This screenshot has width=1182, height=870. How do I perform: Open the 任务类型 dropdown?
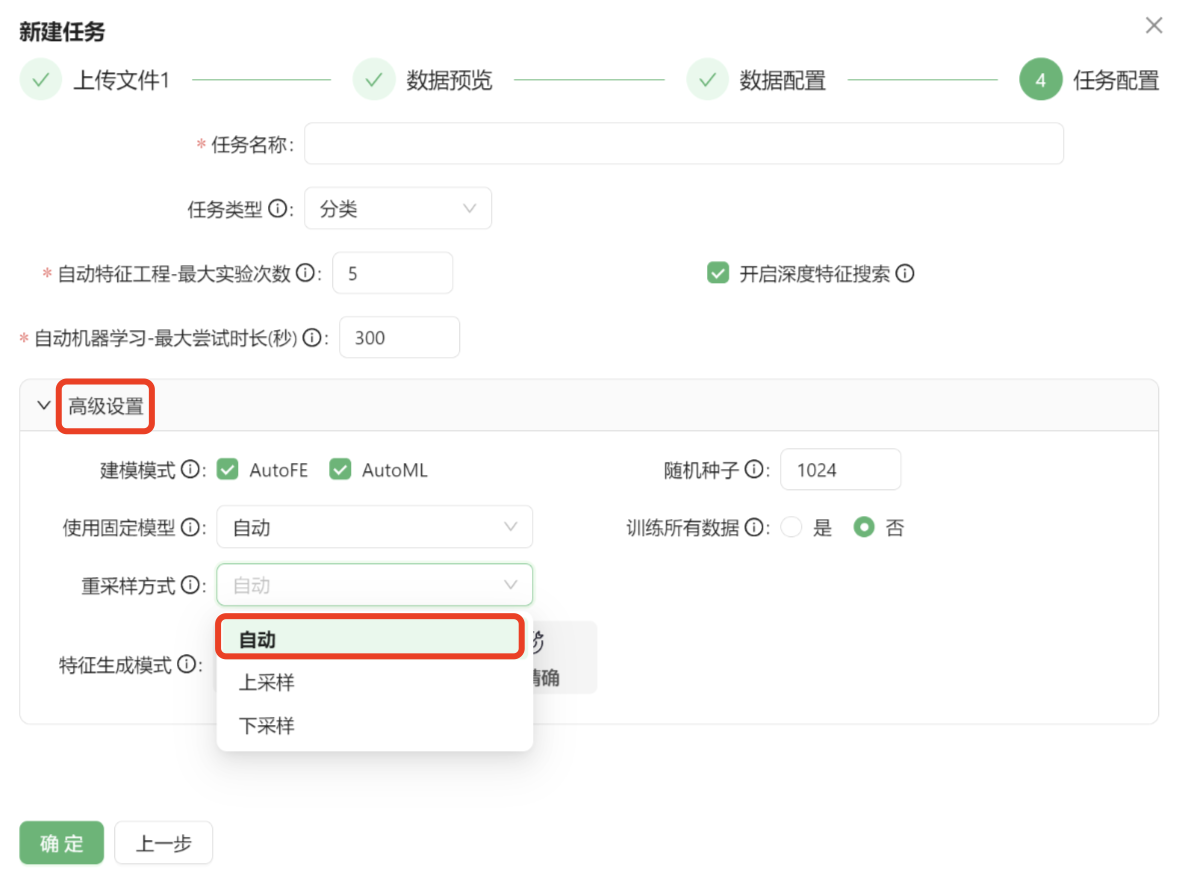[x=397, y=209]
